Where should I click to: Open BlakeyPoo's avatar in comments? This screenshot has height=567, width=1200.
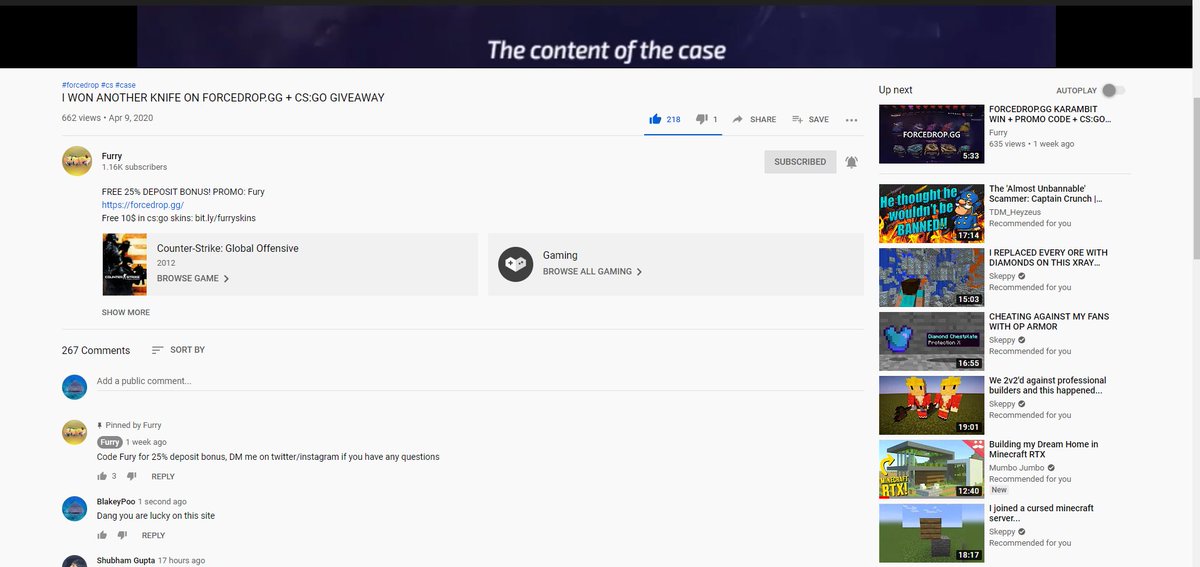click(75, 508)
